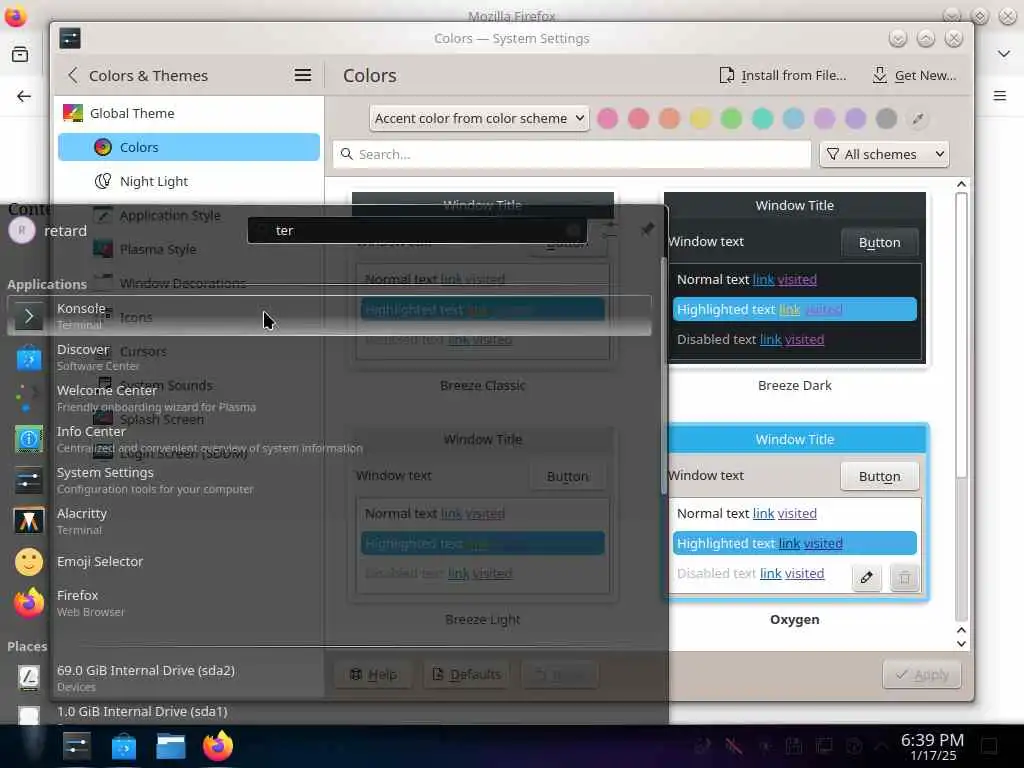Image resolution: width=1024 pixels, height=768 pixels.
Task: Open Emoji Selector from results
Action: 329,562
